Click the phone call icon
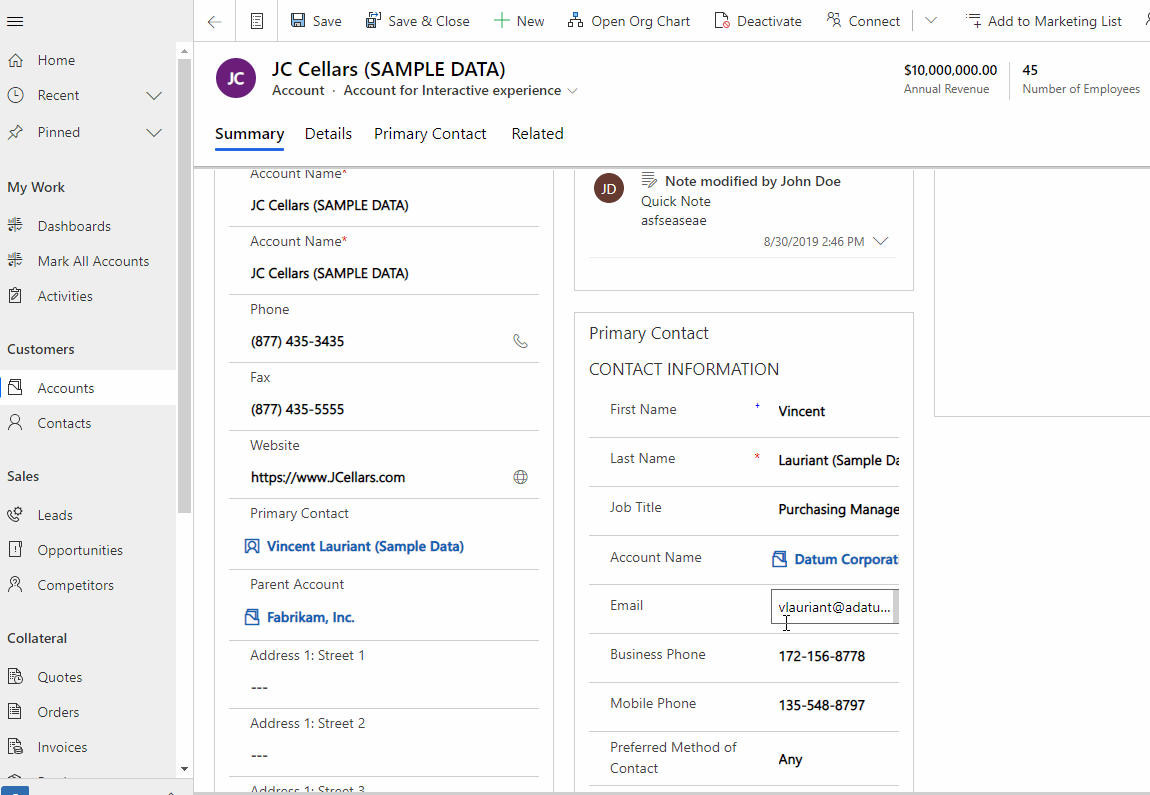Viewport: 1150px width, 795px height. click(x=520, y=341)
